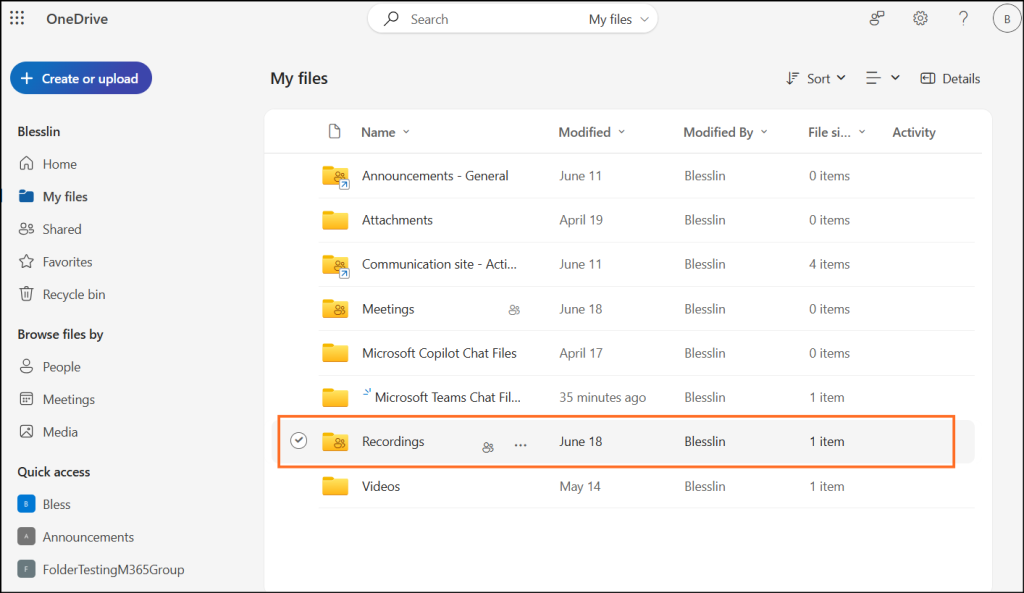Image resolution: width=1024 pixels, height=593 pixels.
Task: Open the account avatar B
Action: coord(1006,19)
